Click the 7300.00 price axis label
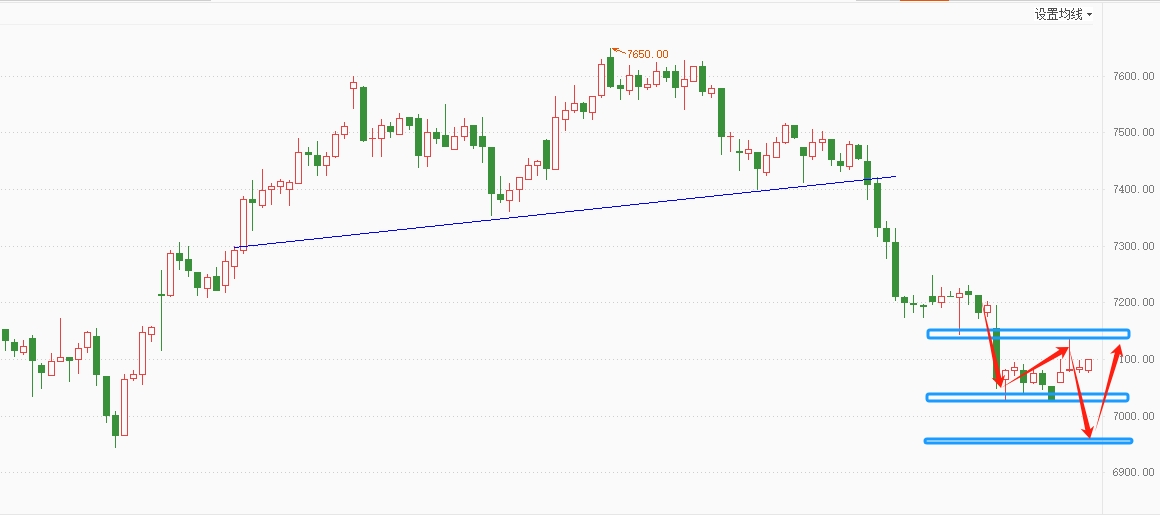Viewport: 1160px width, 515px height. 1132,246
